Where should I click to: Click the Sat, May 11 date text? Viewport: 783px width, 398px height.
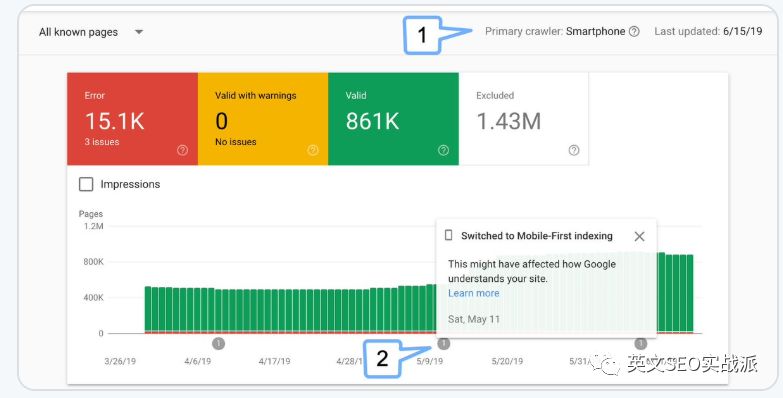(473, 319)
